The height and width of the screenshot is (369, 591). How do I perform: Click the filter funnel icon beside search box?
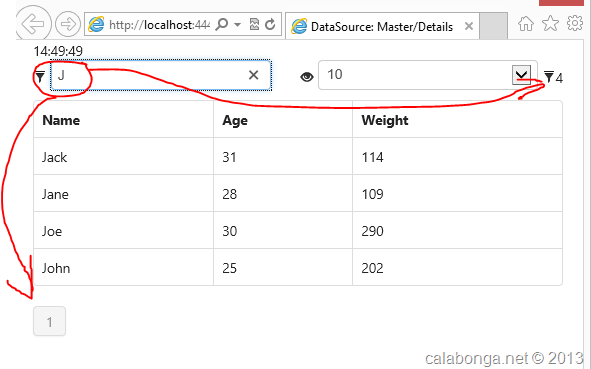tap(40, 77)
